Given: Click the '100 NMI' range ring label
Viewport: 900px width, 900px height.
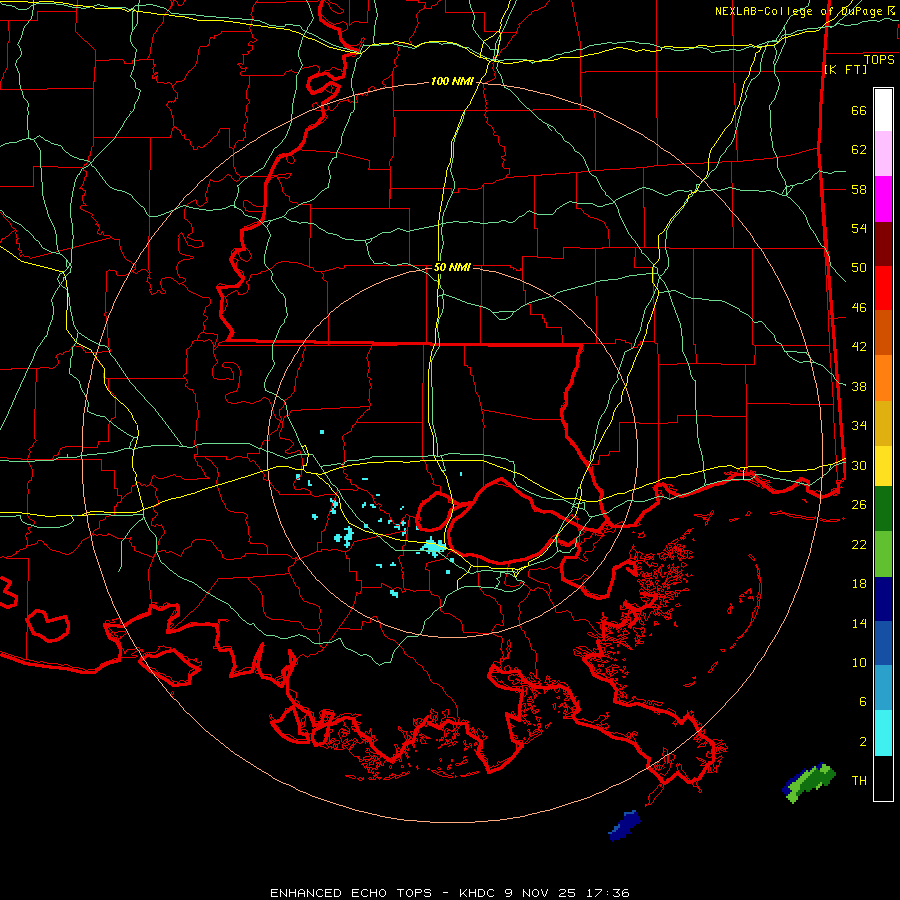Looking at the screenshot, I should pos(452,82).
